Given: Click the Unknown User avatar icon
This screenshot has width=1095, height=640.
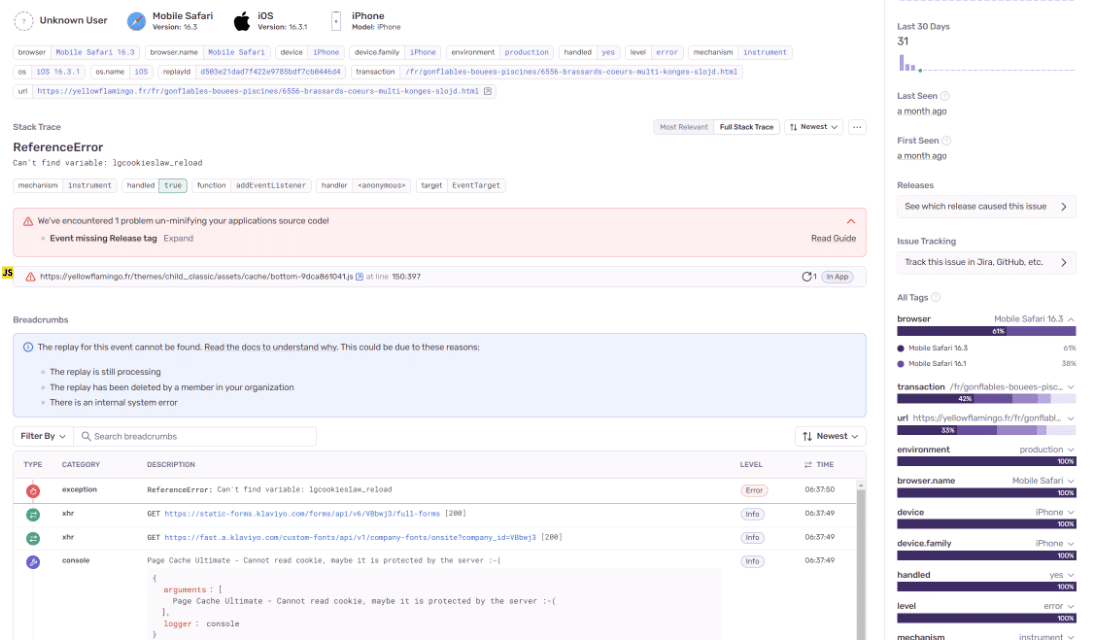Looking at the screenshot, I should click(x=24, y=21).
